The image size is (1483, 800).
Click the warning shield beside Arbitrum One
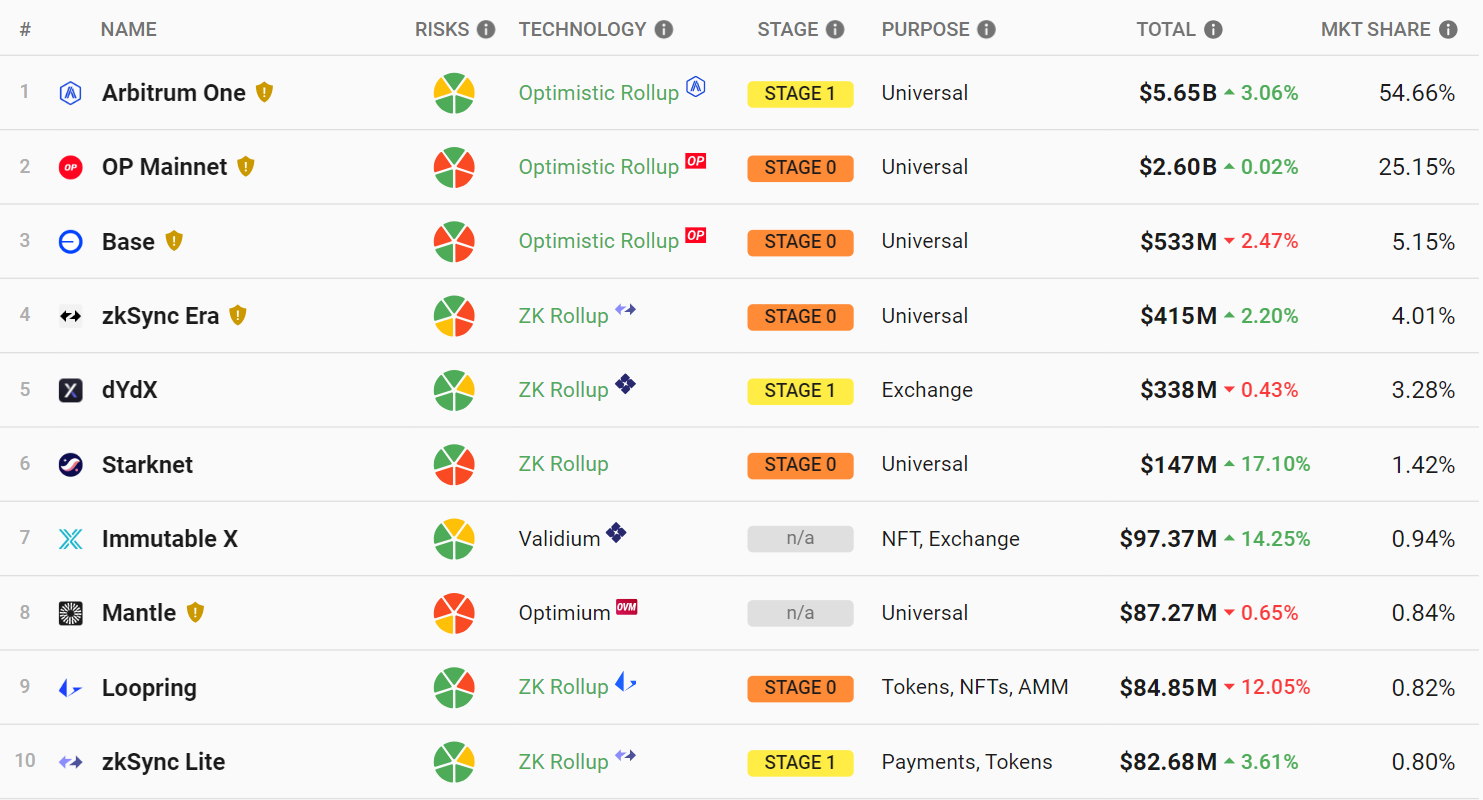[x=264, y=92]
